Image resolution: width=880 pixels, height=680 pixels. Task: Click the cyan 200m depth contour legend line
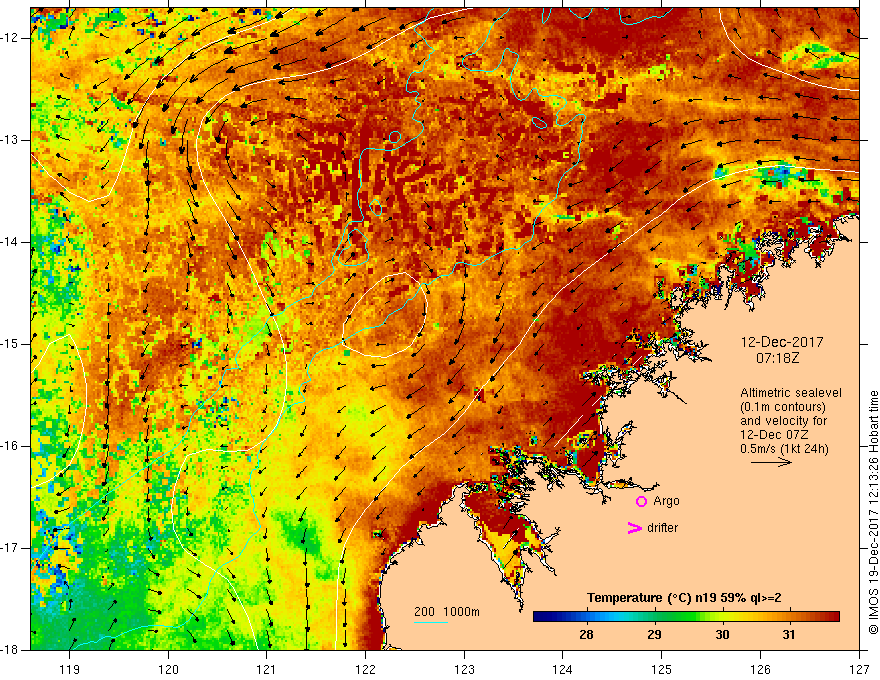tap(430, 623)
